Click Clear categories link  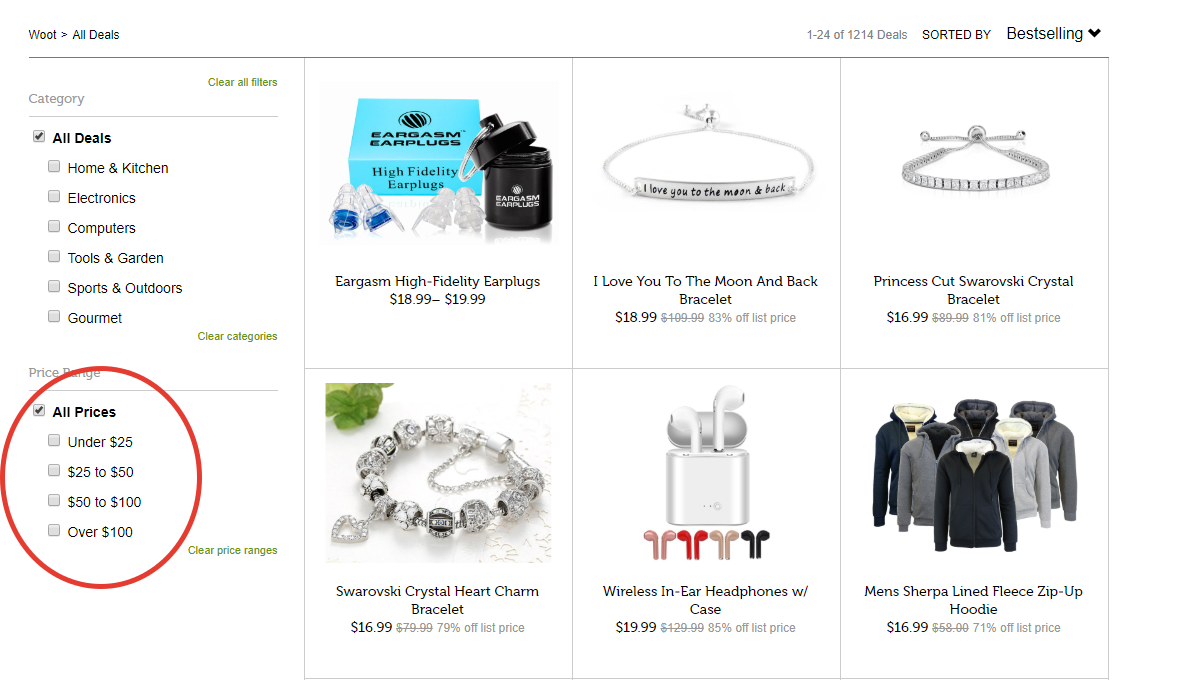[237, 336]
